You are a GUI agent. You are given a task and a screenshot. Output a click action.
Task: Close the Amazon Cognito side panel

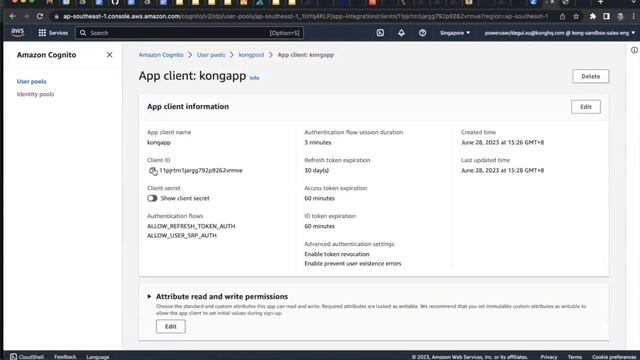109,55
